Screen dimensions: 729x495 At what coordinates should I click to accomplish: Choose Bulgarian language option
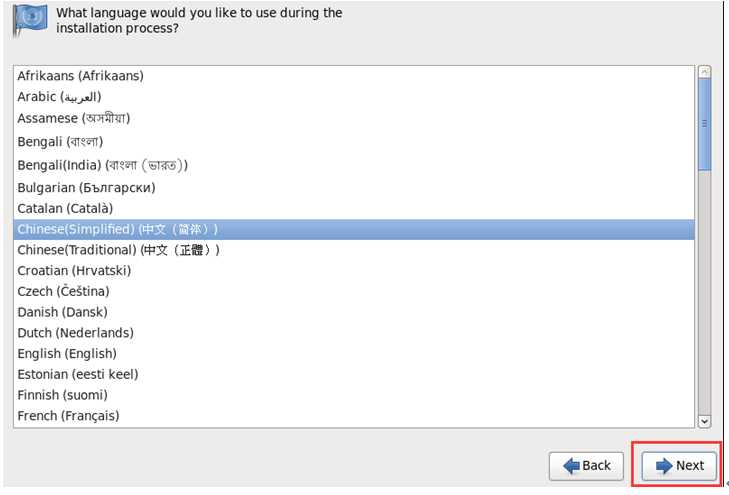354,188
